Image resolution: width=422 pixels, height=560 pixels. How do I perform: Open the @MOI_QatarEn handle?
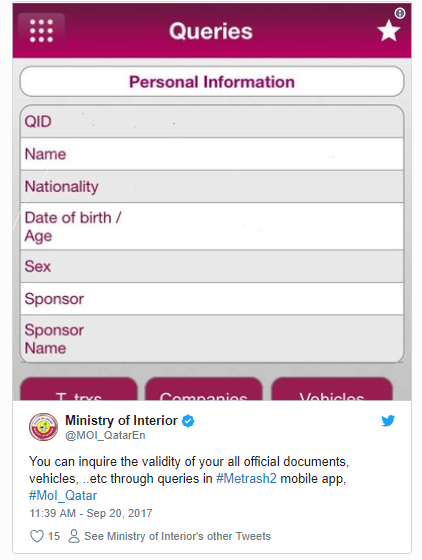coord(105,435)
